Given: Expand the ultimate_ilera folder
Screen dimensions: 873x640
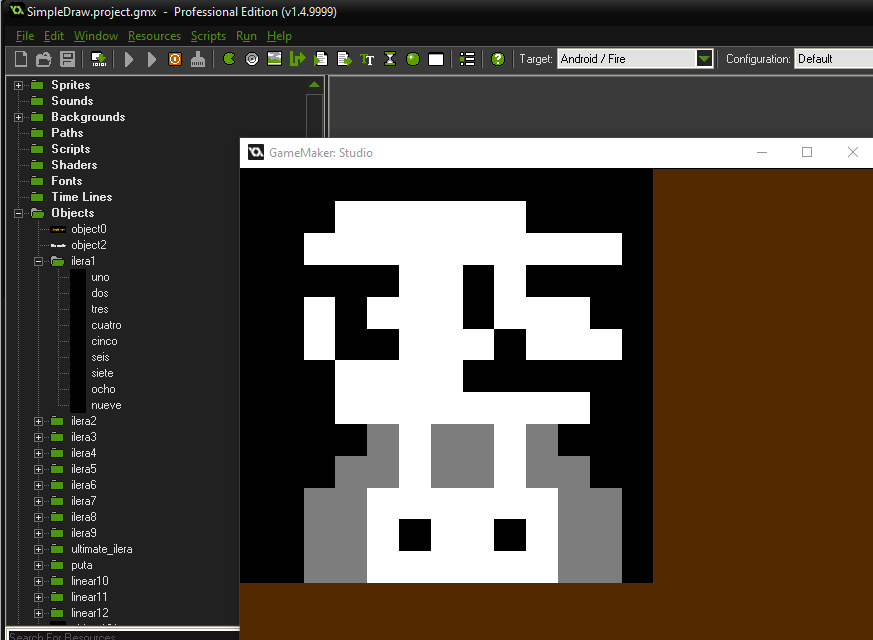Looking at the screenshot, I should coord(38,549).
